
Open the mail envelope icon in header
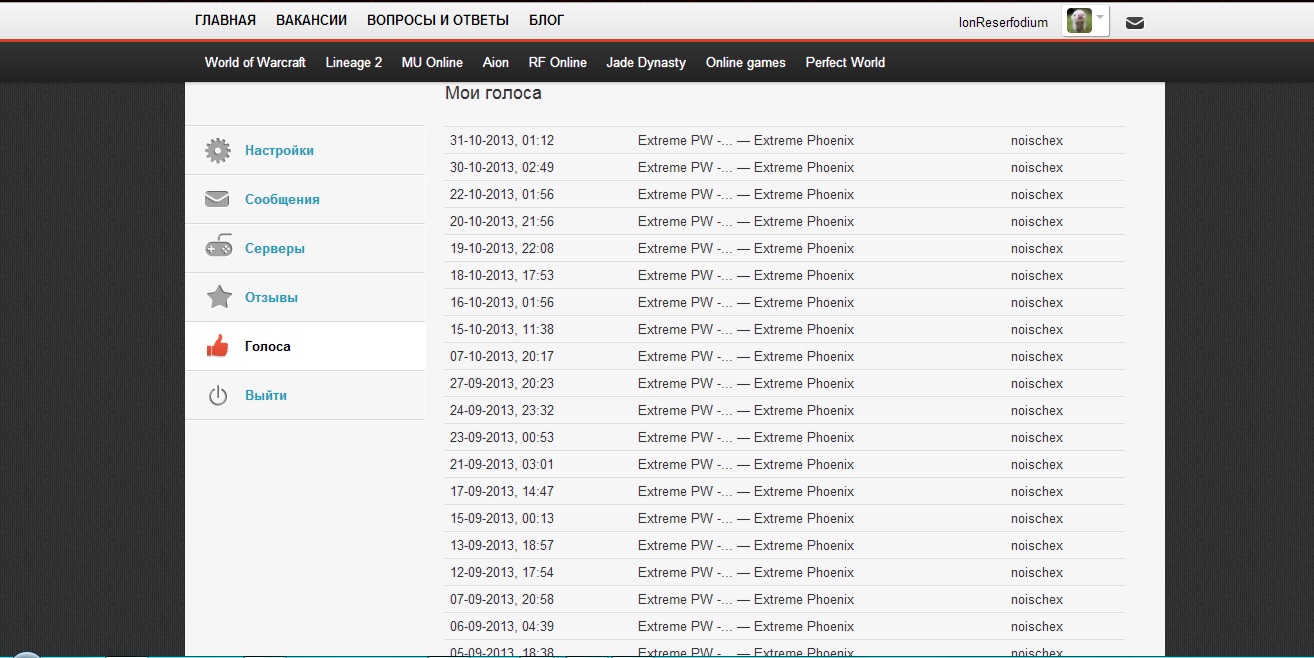coord(1135,23)
